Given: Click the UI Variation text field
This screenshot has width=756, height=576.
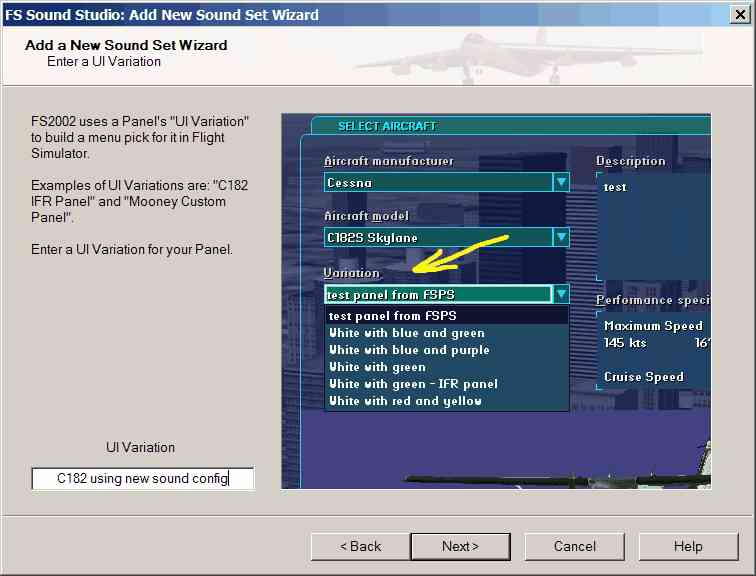Looking at the screenshot, I should (x=143, y=478).
